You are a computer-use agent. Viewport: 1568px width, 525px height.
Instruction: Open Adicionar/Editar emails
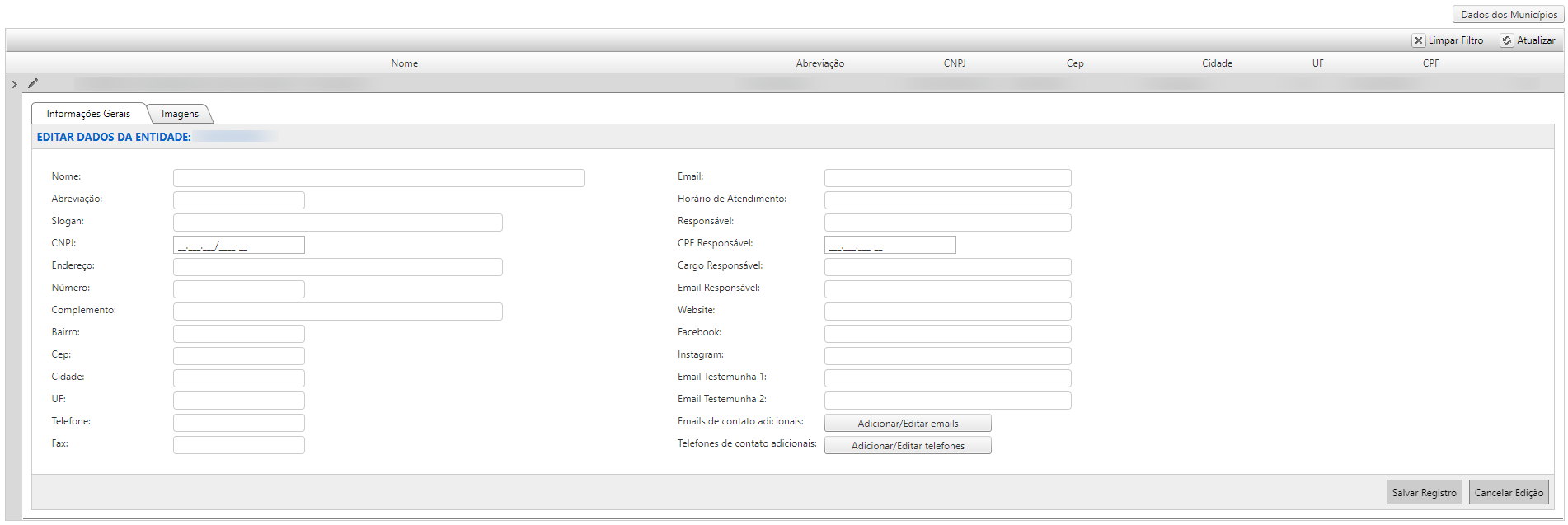(908, 424)
